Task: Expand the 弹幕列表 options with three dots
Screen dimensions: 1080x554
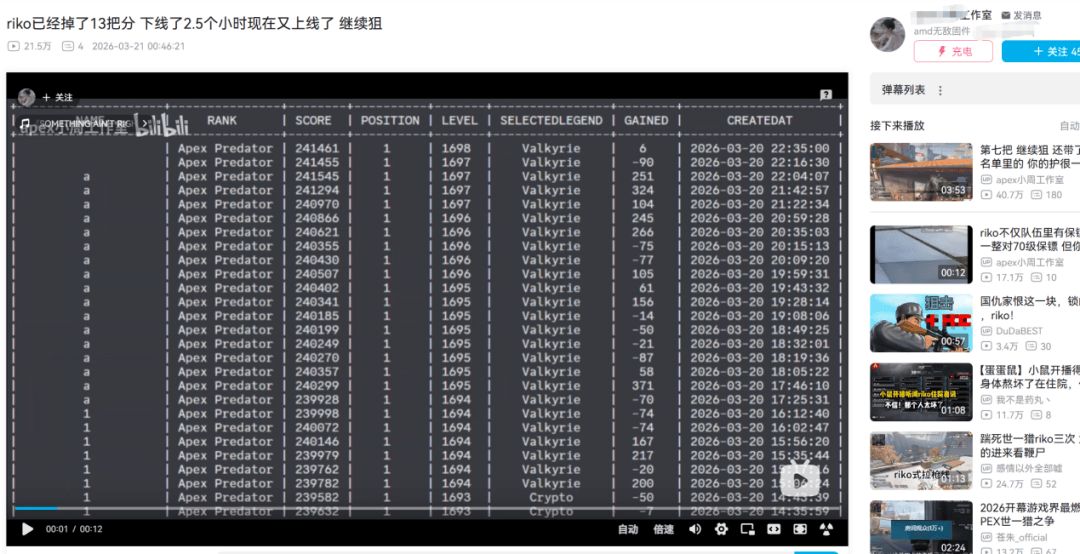Action: tap(940, 90)
